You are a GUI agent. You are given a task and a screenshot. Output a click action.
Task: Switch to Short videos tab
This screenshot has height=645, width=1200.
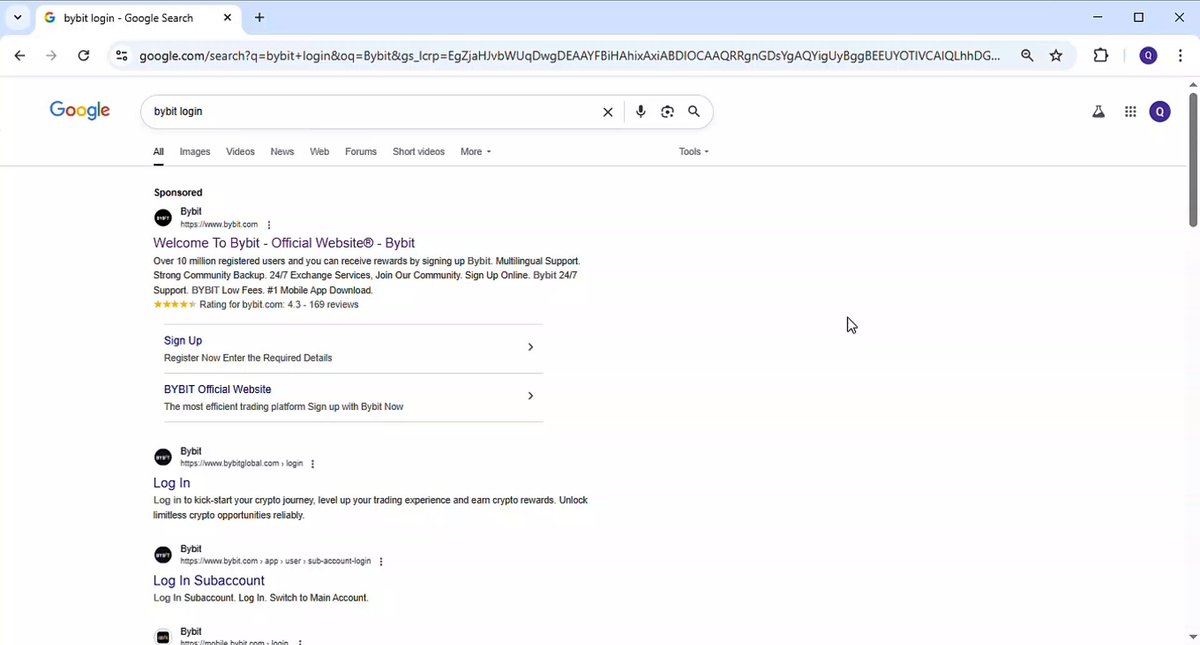click(418, 152)
